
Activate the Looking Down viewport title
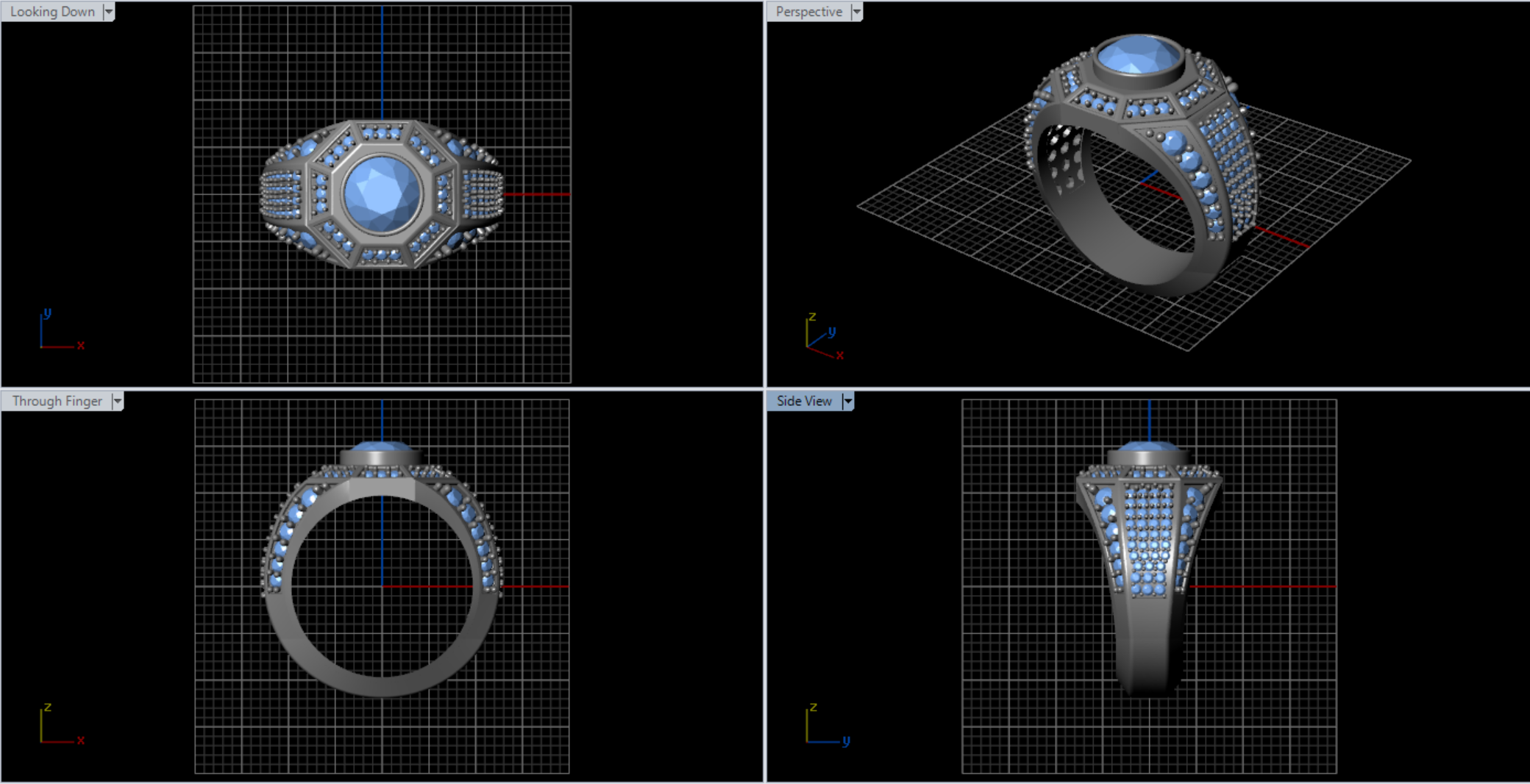(x=52, y=12)
